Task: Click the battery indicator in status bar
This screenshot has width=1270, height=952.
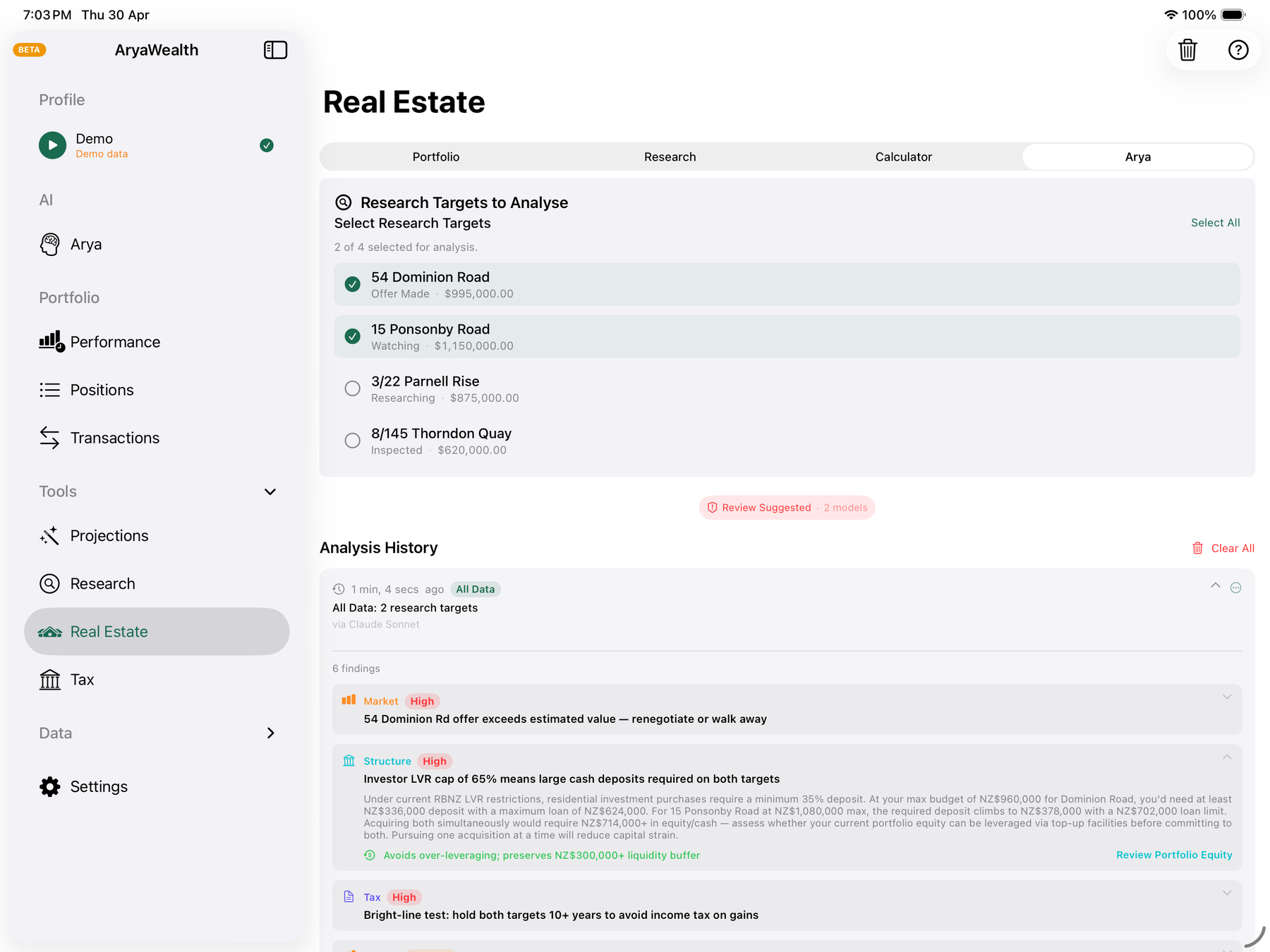Action: click(1233, 15)
